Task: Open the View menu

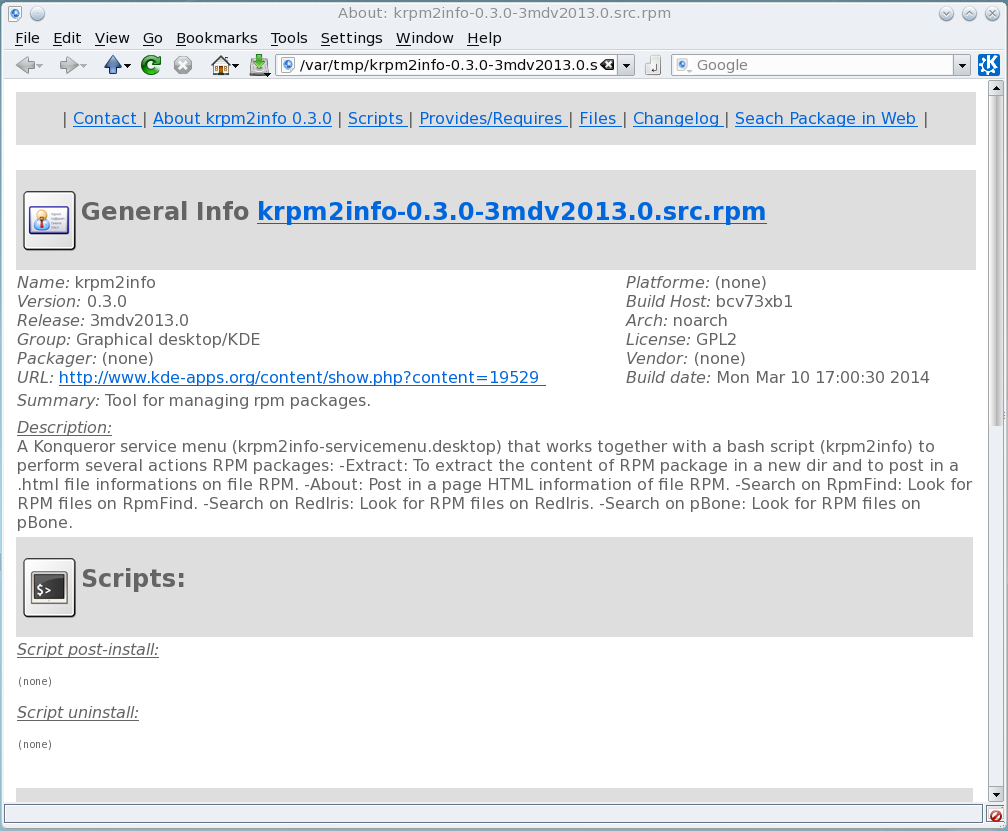Action: click(112, 38)
